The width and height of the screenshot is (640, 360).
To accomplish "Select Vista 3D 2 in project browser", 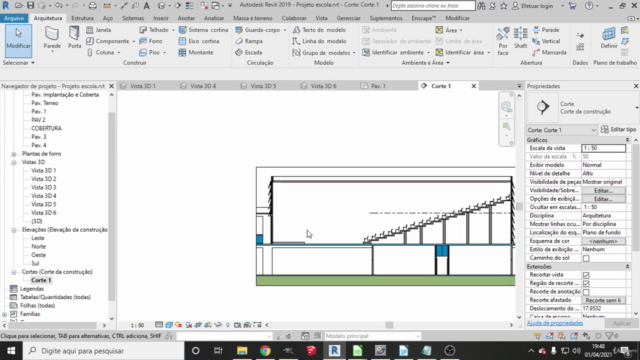I will 44,179.
